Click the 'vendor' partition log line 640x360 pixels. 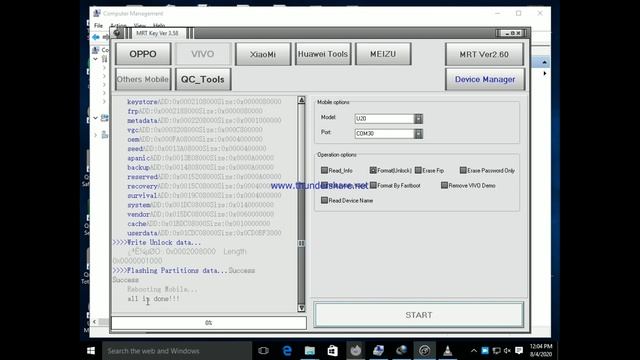[x=200, y=214]
